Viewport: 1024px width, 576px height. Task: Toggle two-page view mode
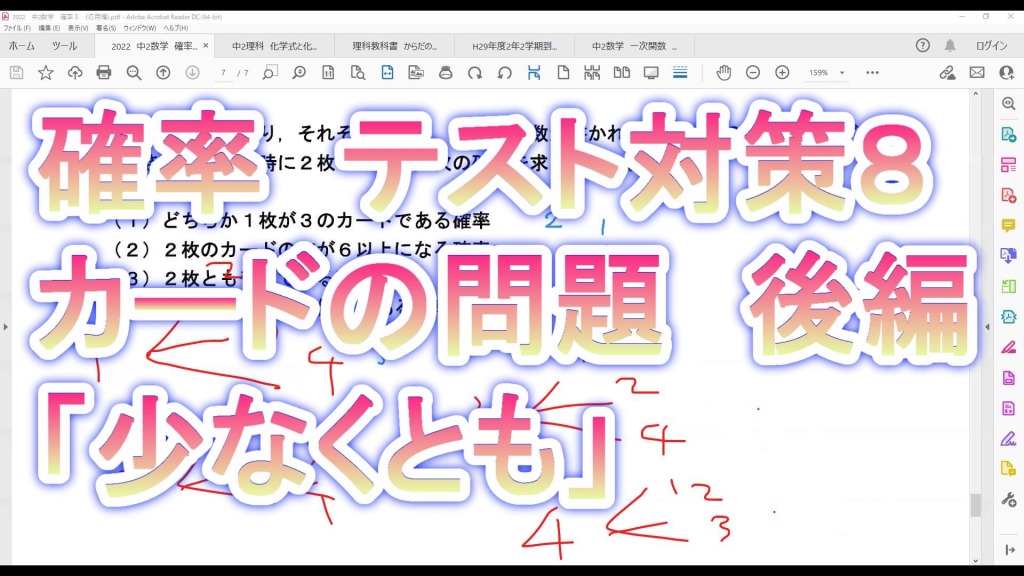(622, 73)
